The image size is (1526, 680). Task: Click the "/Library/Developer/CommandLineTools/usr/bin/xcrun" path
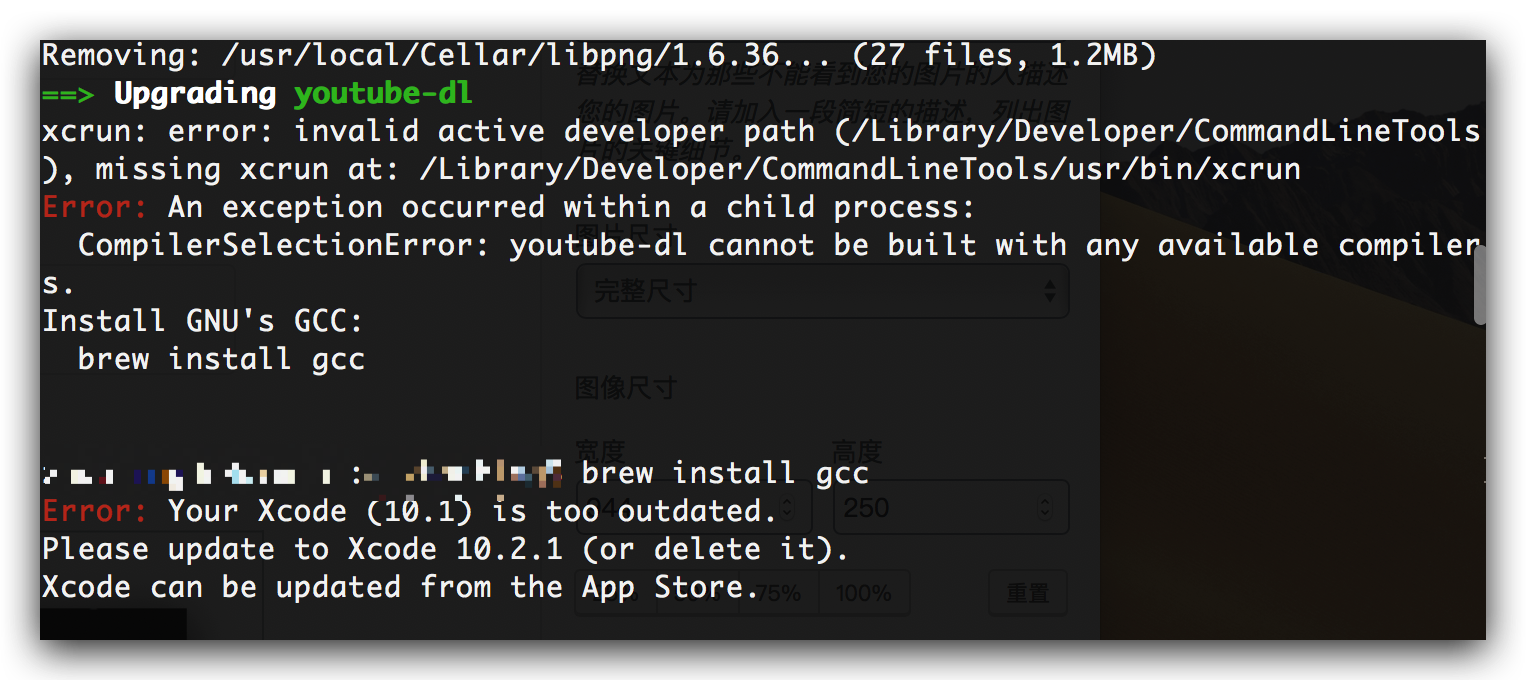(x=861, y=169)
